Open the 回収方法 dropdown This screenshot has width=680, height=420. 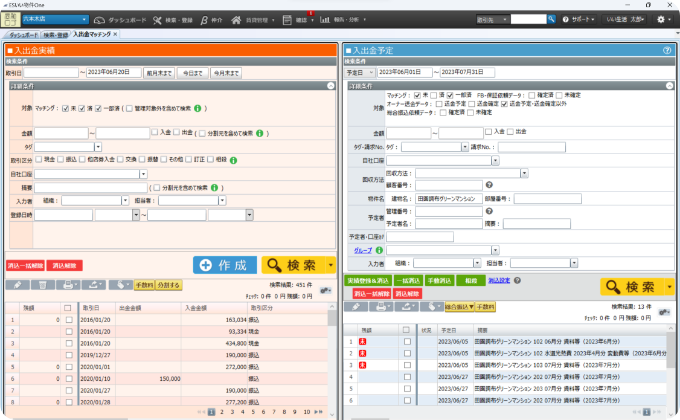pos(524,174)
